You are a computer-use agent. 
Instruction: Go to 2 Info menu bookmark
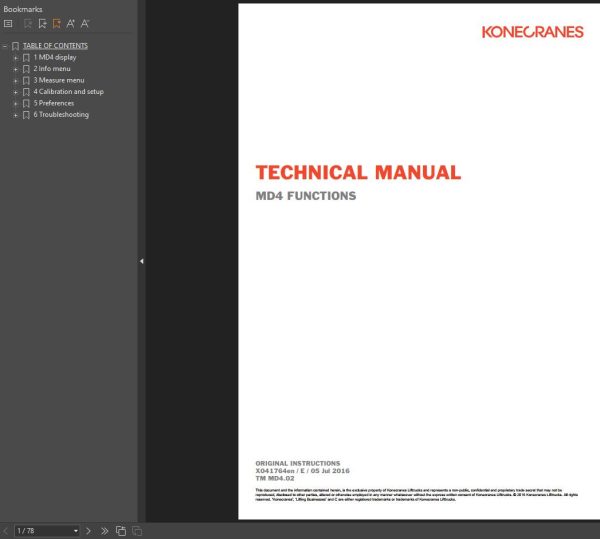click(52, 69)
